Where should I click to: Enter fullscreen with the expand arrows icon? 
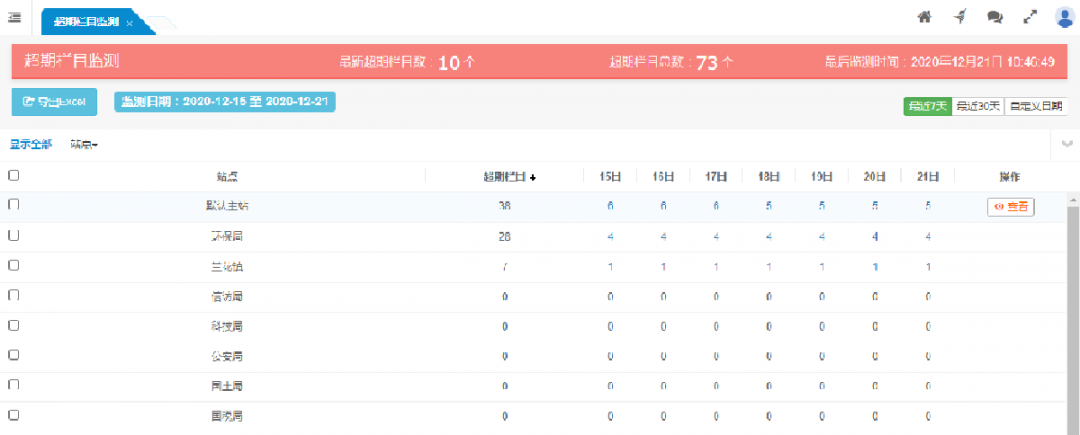coord(1030,17)
